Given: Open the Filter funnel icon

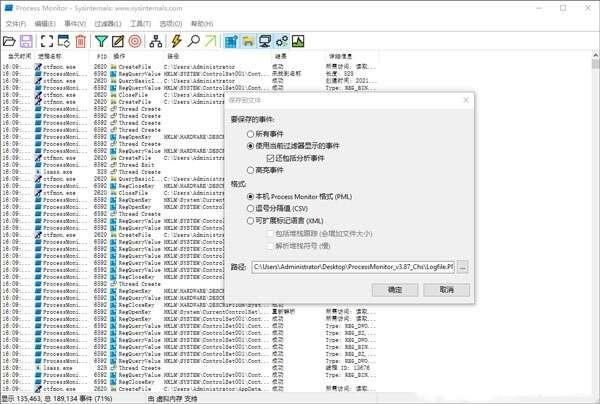Looking at the screenshot, I should point(101,41).
